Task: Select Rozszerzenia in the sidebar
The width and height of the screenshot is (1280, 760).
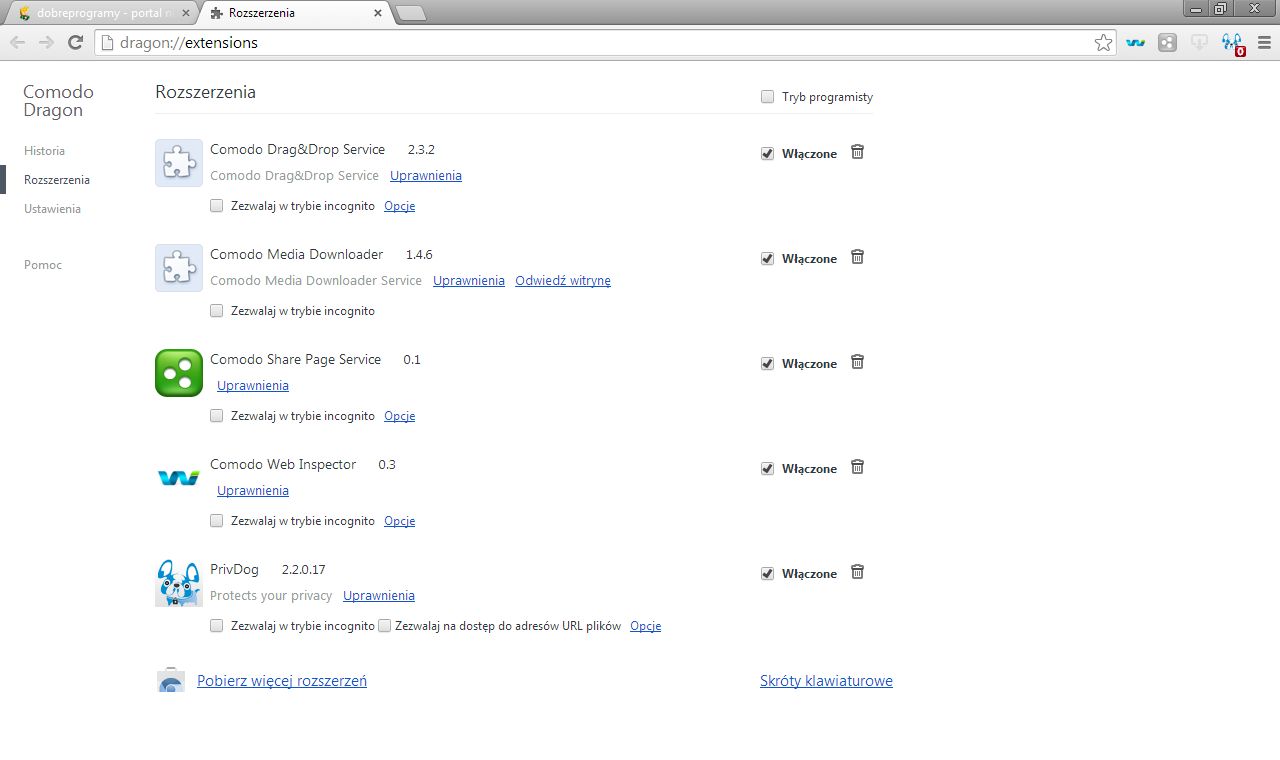Action: 57,180
